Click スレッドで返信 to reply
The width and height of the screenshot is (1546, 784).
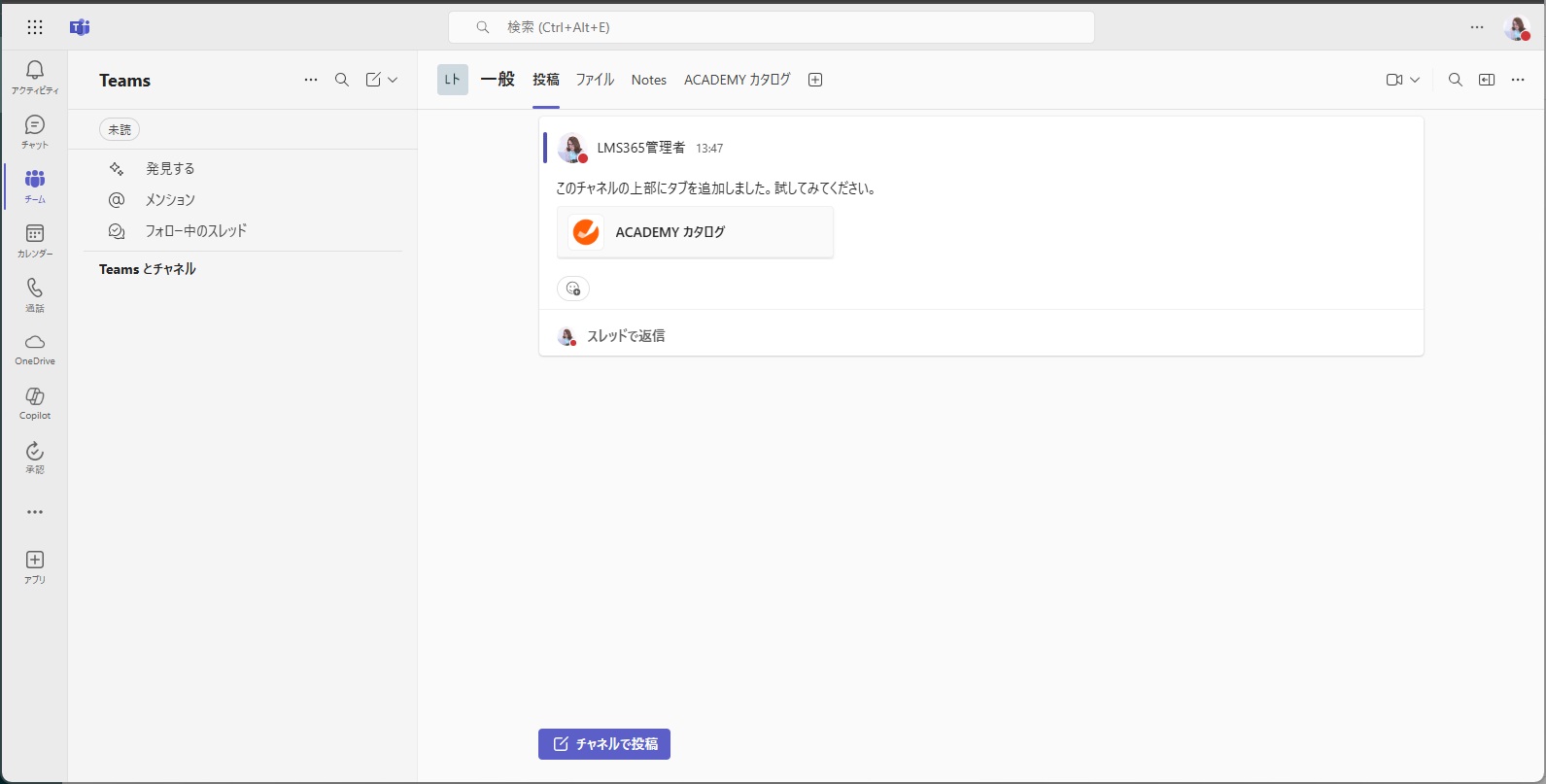coord(627,336)
